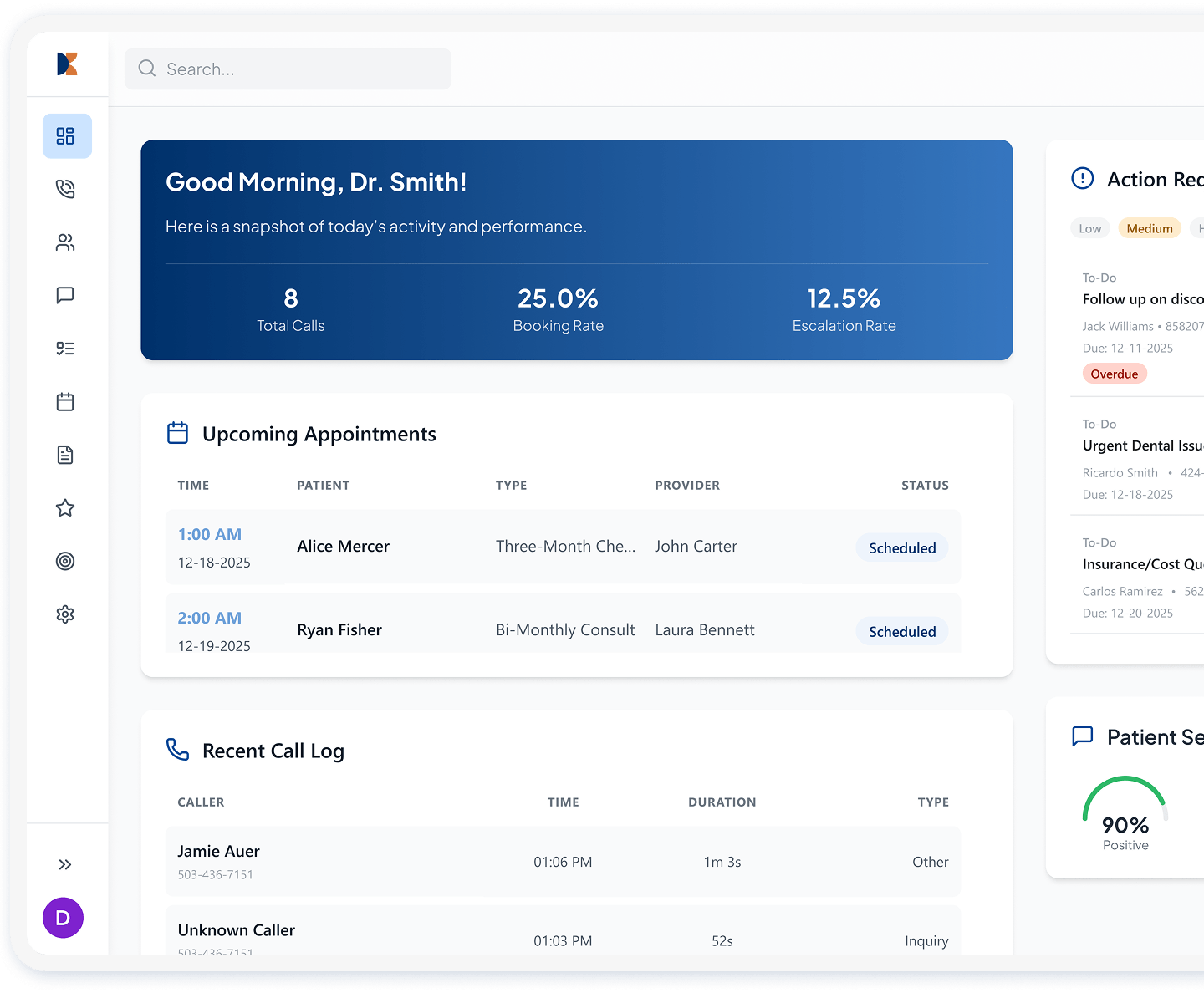Click Alice Mercer's Scheduled status badge

tap(901, 547)
